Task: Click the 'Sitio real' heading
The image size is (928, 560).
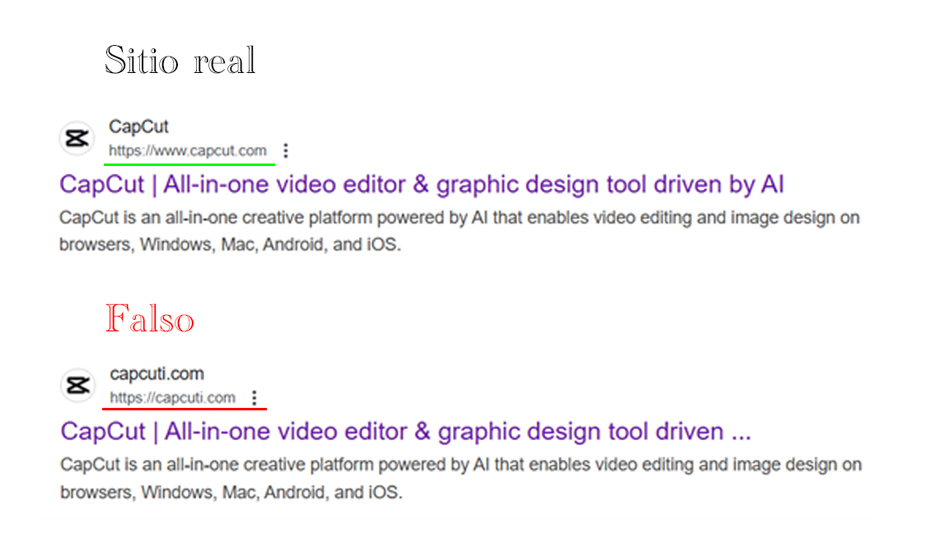Action: [x=180, y=60]
